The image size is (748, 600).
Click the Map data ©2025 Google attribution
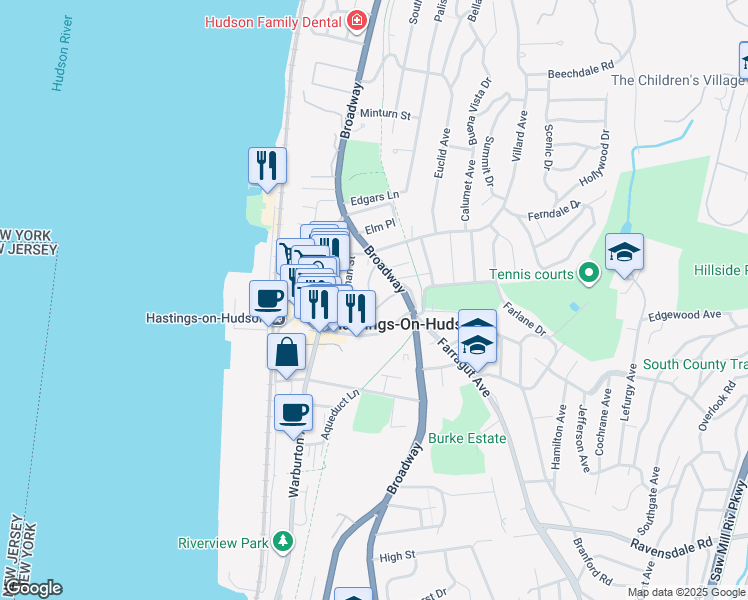click(x=686, y=592)
